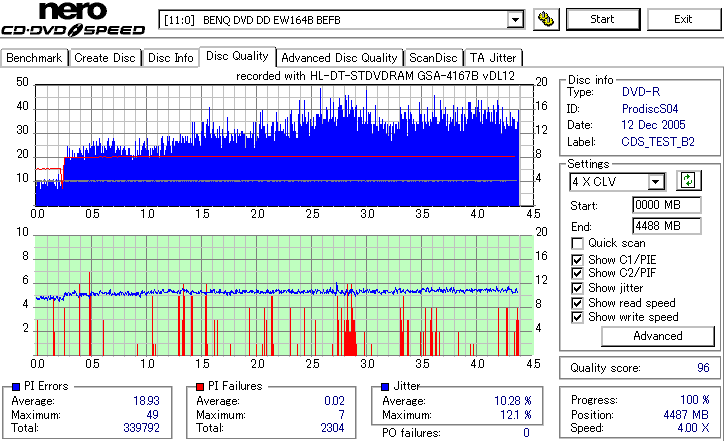
Task: Click Jitter average 10.28 %
Action: pyautogui.click(x=513, y=401)
